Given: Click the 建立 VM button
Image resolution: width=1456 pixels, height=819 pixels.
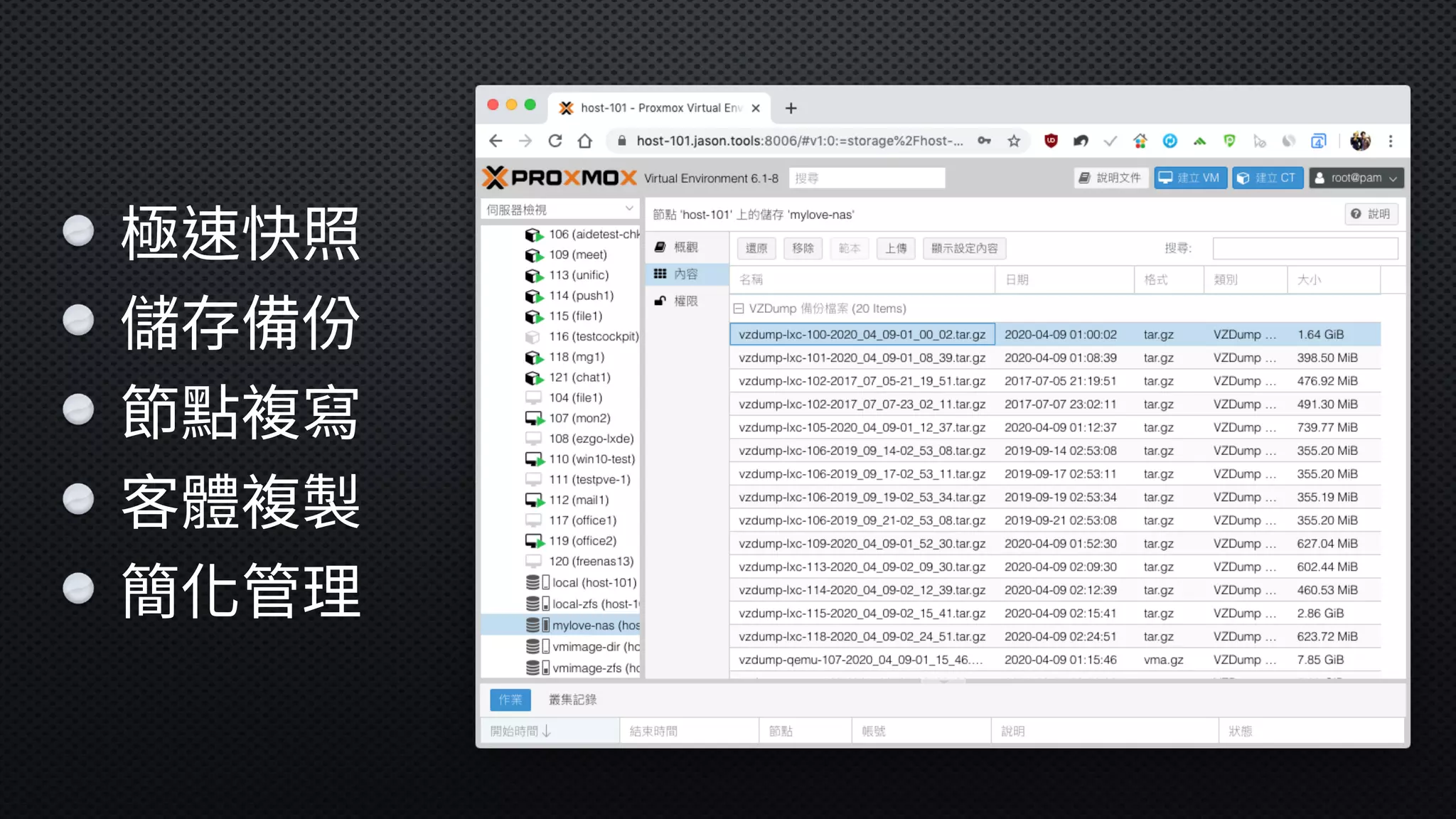Looking at the screenshot, I should pos(1190,178).
